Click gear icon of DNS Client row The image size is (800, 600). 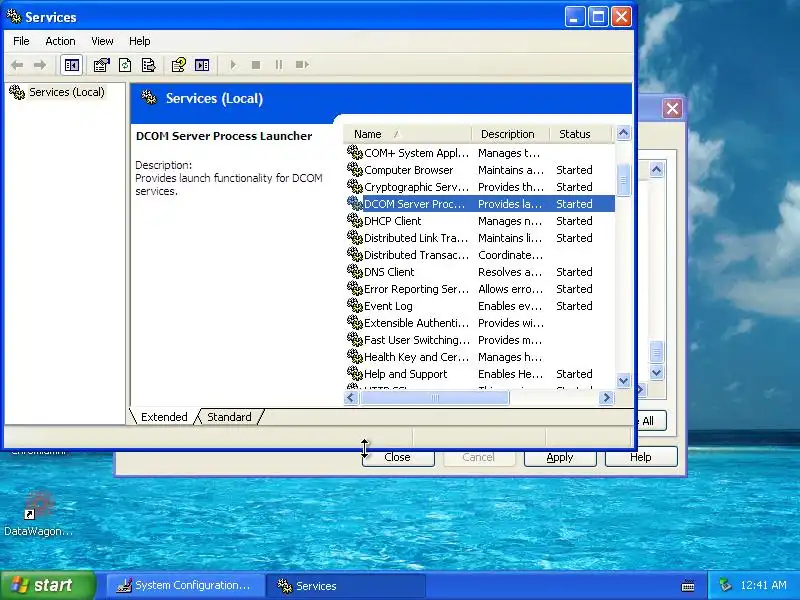coord(355,271)
